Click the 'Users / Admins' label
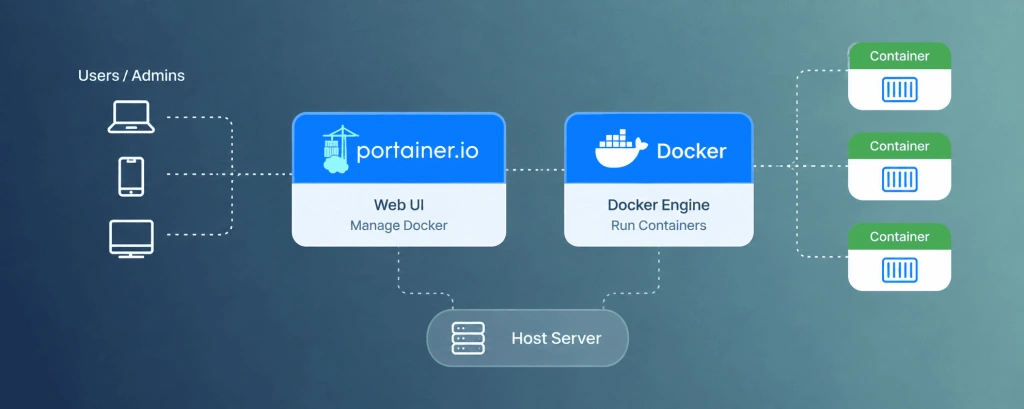 pyautogui.click(x=131, y=76)
